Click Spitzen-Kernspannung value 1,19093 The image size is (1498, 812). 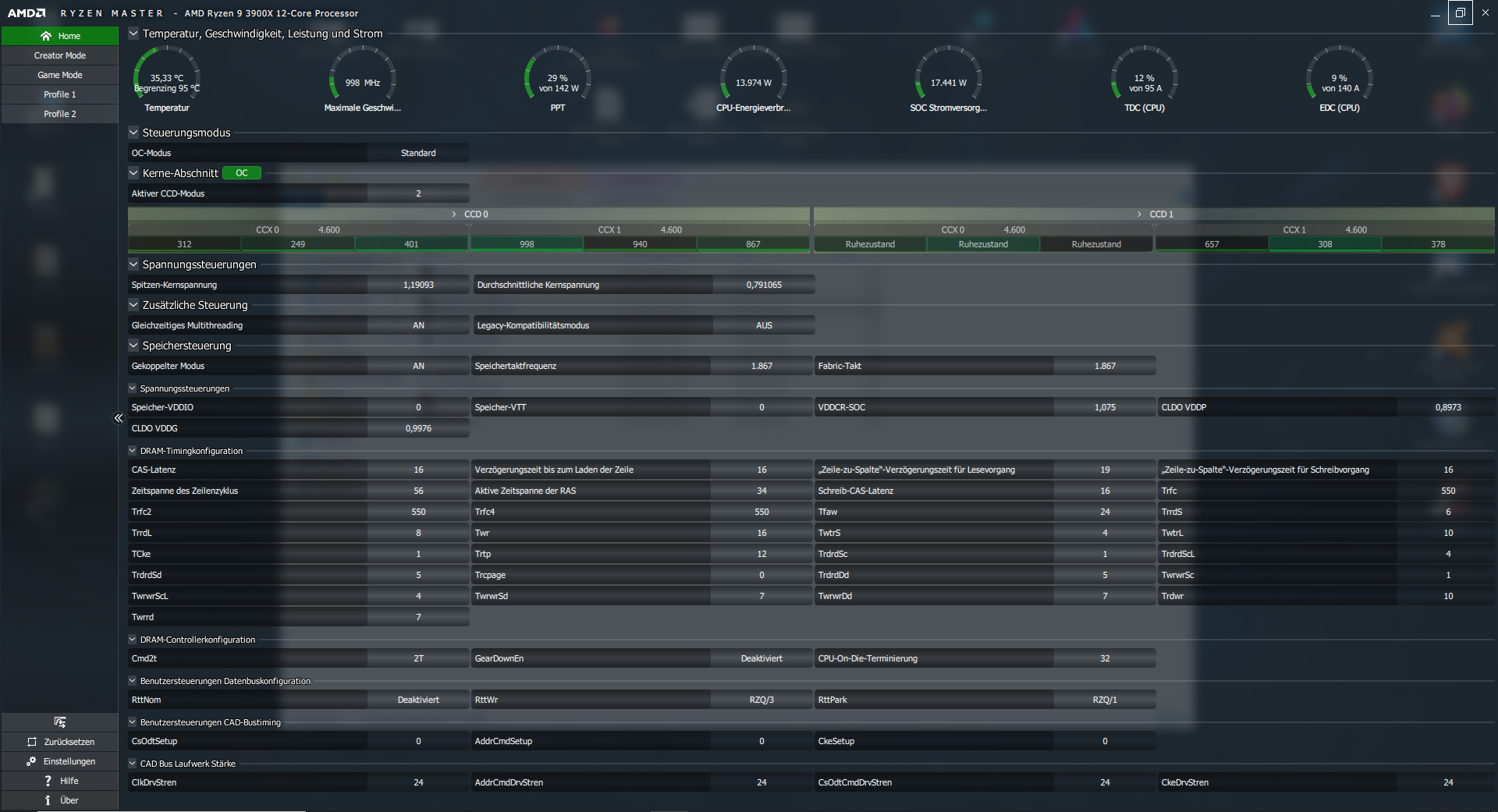click(x=418, y=285)
